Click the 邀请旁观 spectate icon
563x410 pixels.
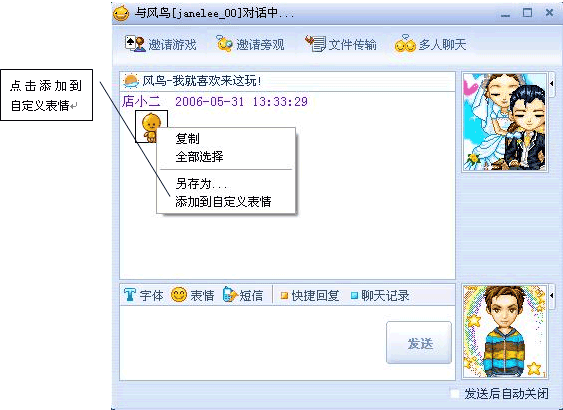click(224, 44)
